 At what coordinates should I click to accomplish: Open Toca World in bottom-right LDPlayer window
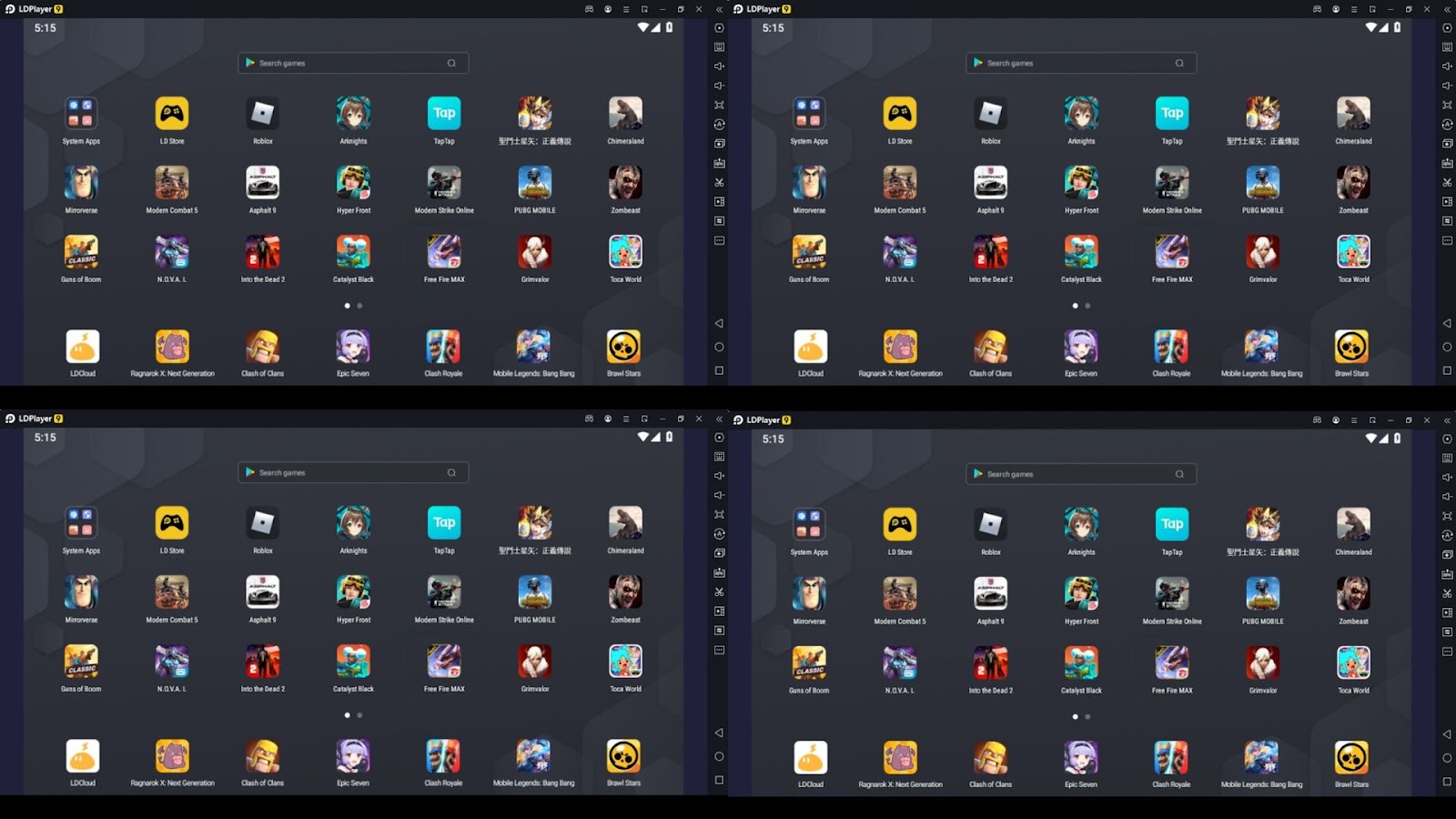1353,663
